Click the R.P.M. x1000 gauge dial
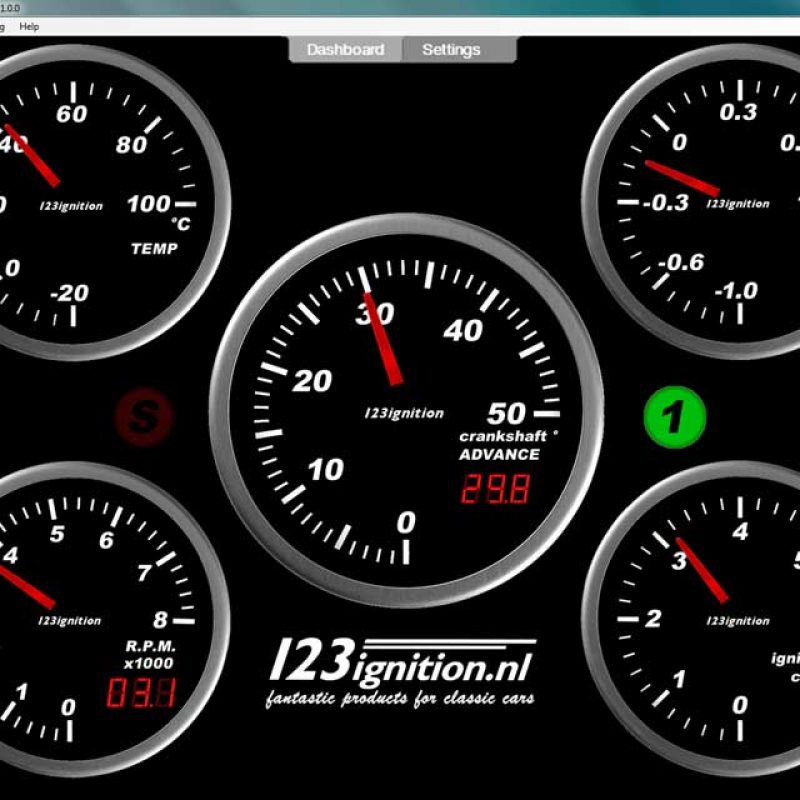This screenshot has width=800, height=800. pyautogui.click(x=80, y=620)
